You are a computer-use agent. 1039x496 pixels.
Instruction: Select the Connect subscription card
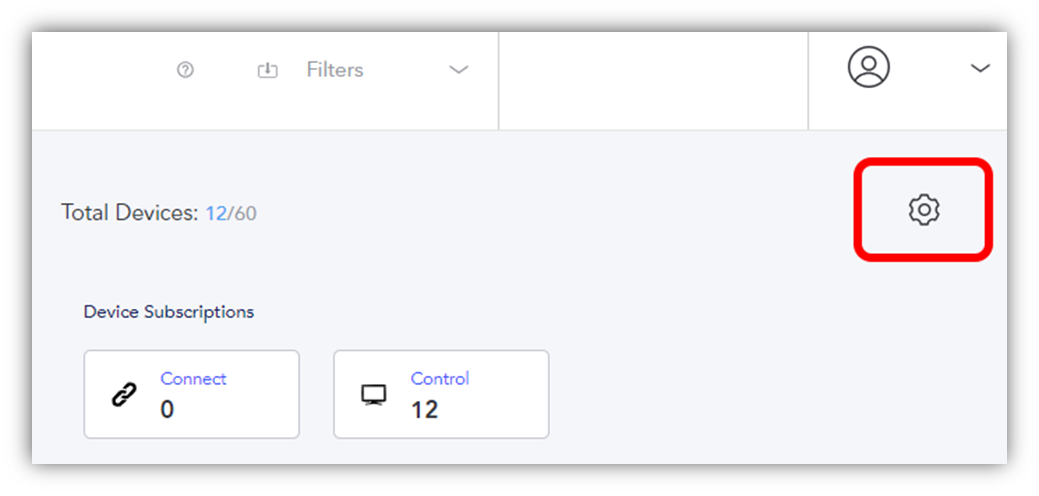click(191, 394)
